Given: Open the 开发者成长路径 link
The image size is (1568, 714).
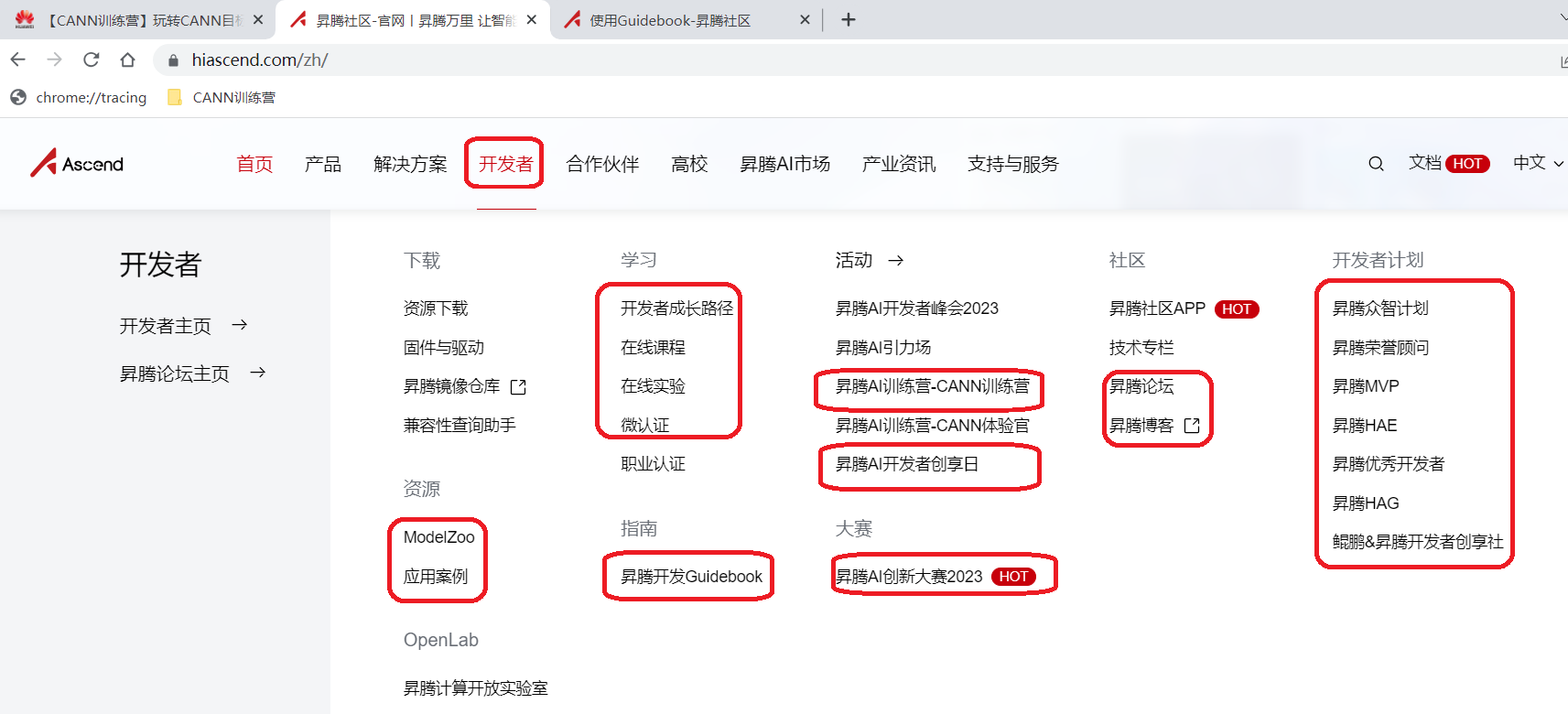Looking at the screenshot, I should tap(677, 308).
